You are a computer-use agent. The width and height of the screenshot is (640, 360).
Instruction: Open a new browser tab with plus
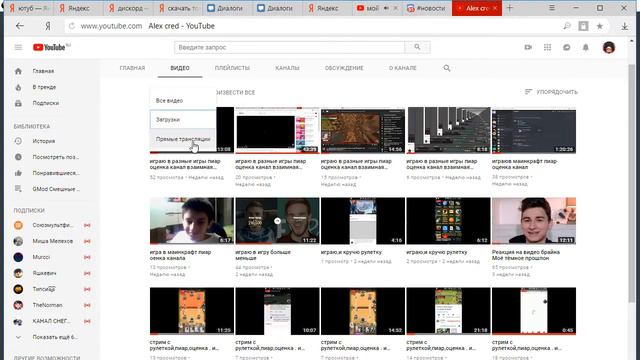tap(509, 8)
